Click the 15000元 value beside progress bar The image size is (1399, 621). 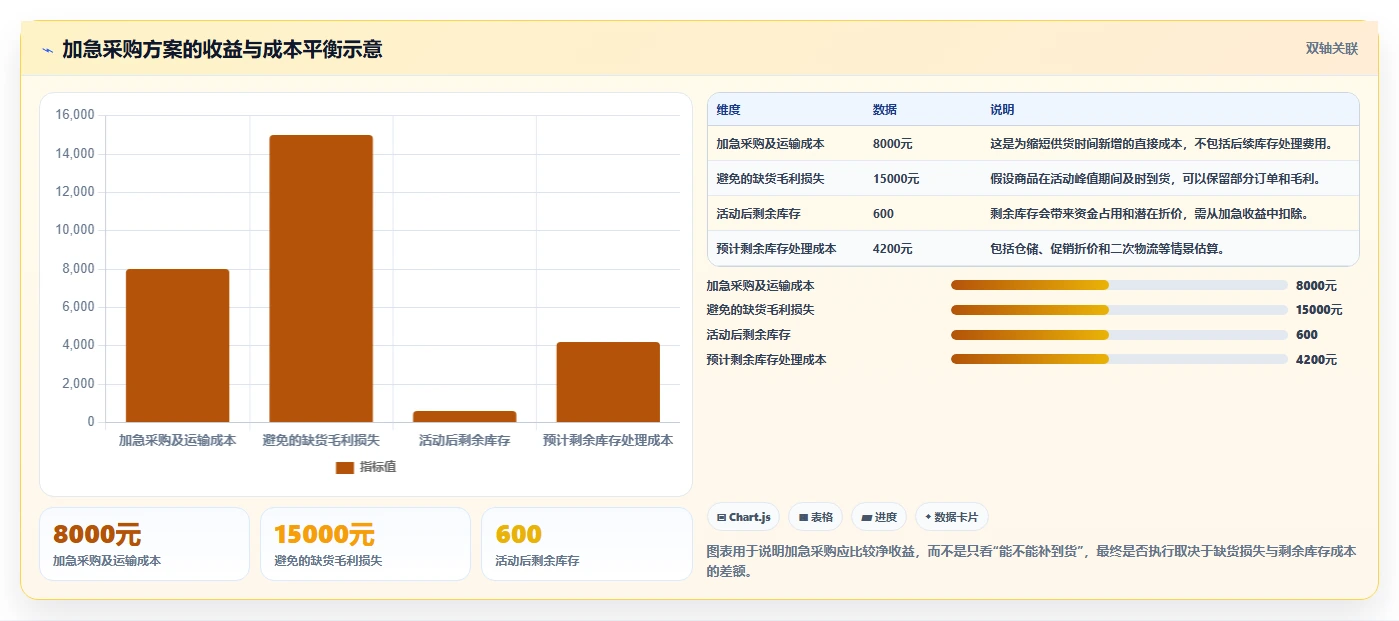1319,310
